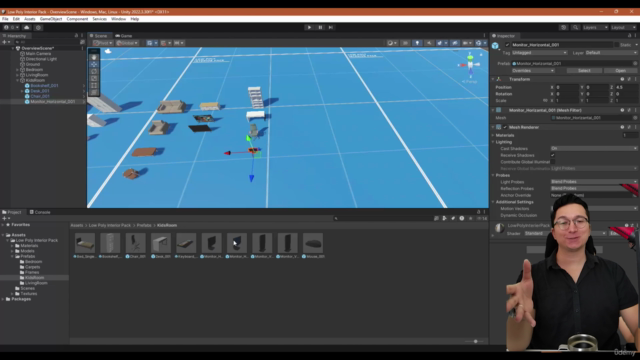Open the LivingRoom folder in Project tree

tap(36, 283)
